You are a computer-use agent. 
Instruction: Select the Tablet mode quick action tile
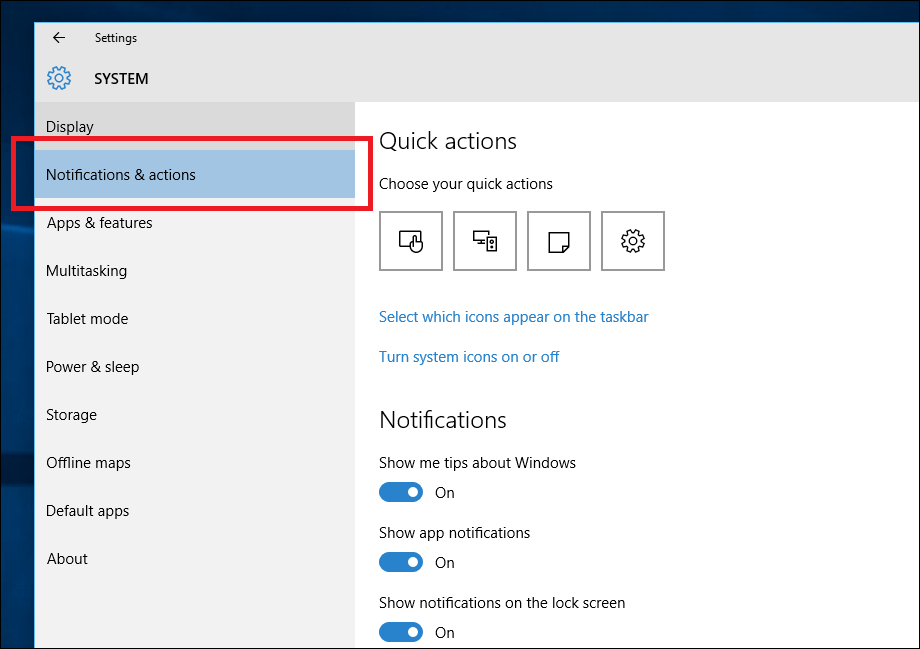tap(411, 241)
